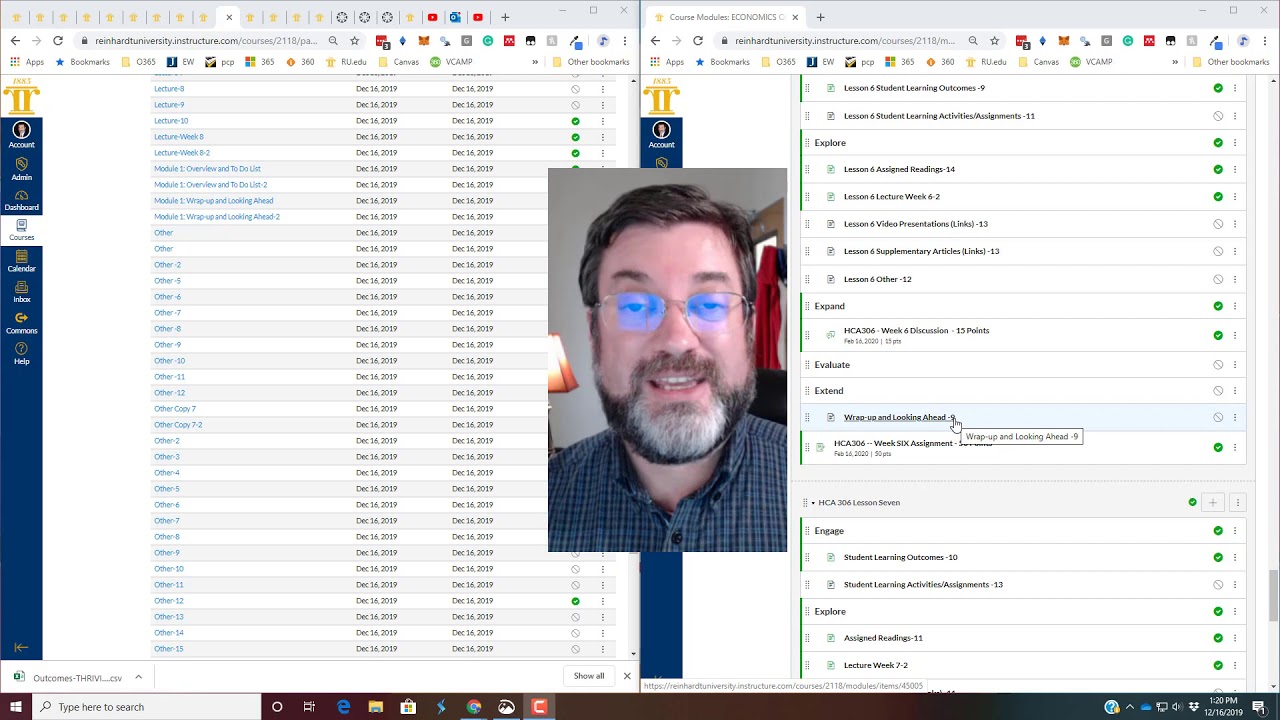Open RU.edu bookmark in right browser
This screenshot has height=720, width=1280.
(985, 62)
